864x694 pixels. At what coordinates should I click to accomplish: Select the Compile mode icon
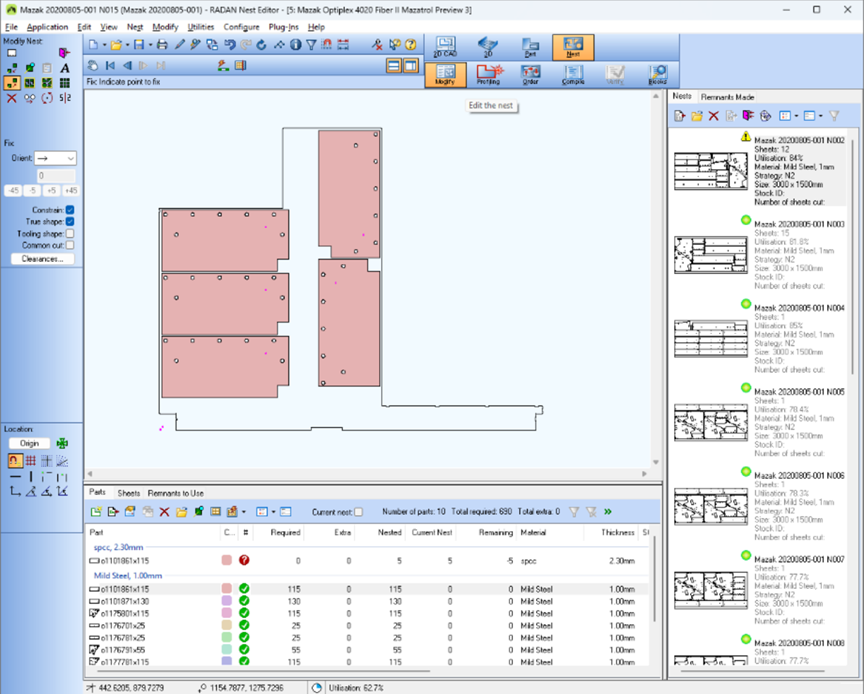[573, 74]
